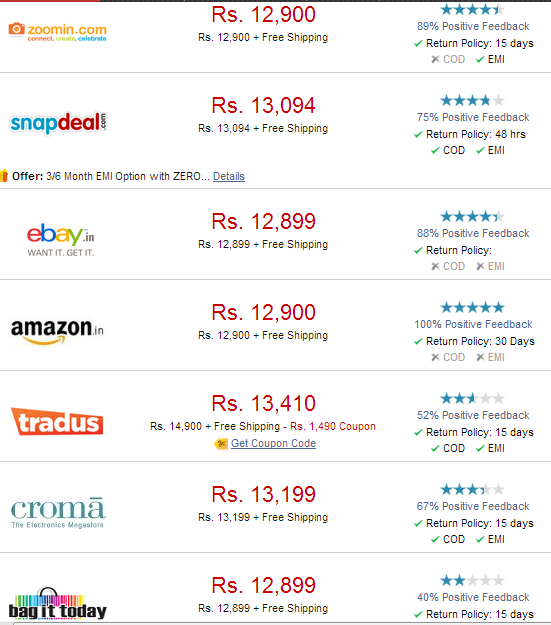Click the Croma Electronics Megastore logo
Screen dimensions: 551x625
tap(57, 512)
